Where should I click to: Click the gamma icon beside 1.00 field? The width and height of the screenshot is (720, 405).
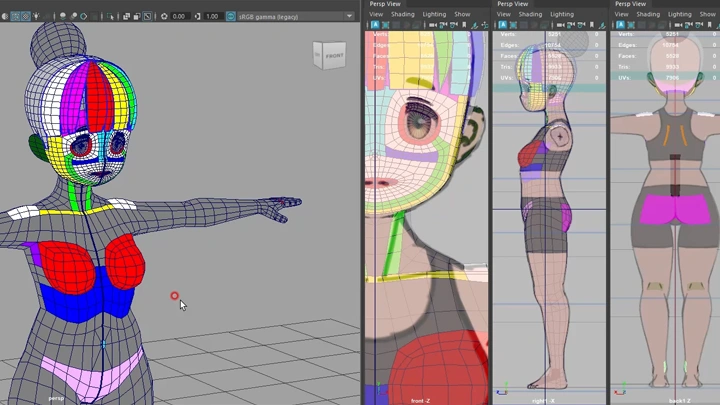197,17
